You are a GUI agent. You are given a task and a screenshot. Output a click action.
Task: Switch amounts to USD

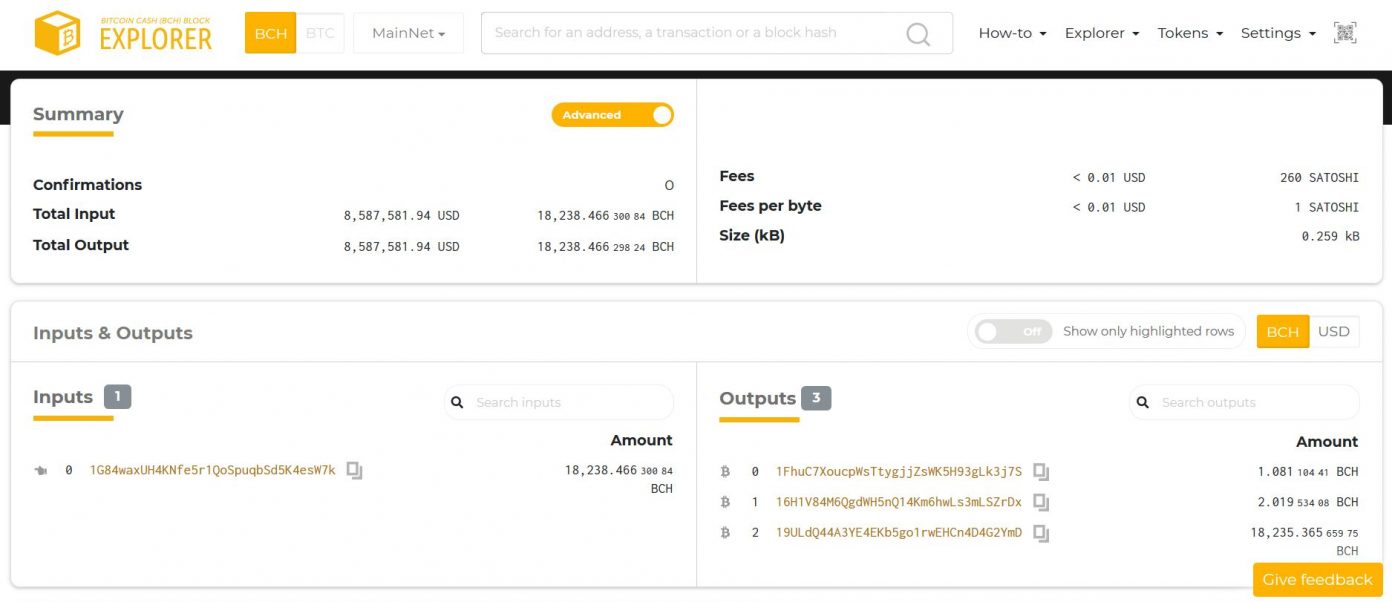[x=1333, y=332]
